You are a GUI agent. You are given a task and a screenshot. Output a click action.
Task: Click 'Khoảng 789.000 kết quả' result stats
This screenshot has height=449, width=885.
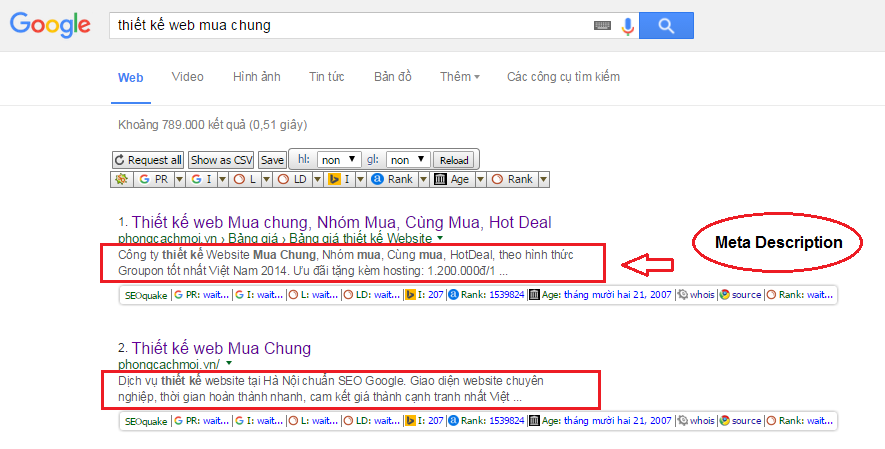pyautogui.click(x=212, y=125)
